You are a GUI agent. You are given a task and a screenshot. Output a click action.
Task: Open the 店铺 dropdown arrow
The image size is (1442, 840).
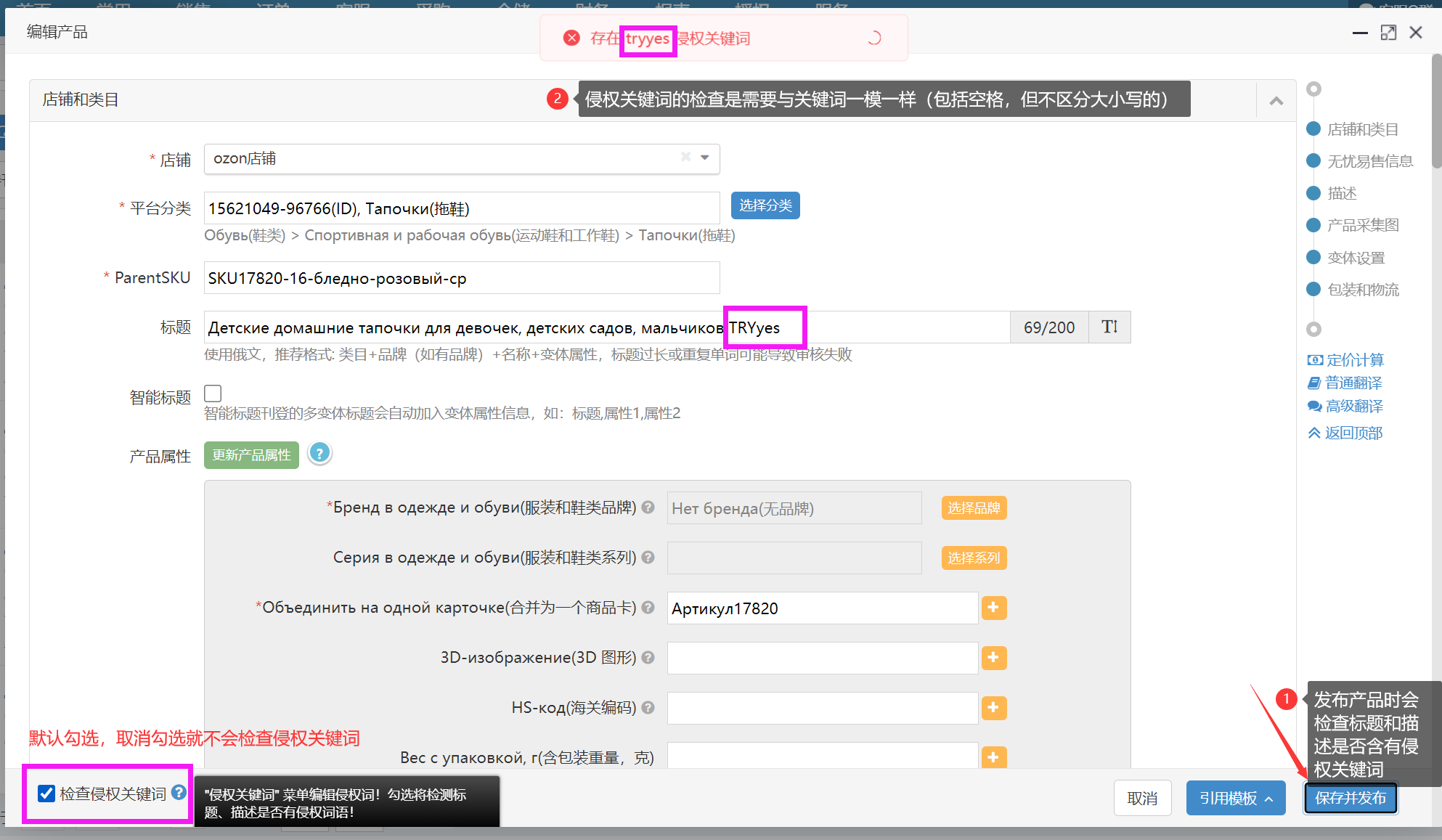pyautogui.click(x=704, y=158)
